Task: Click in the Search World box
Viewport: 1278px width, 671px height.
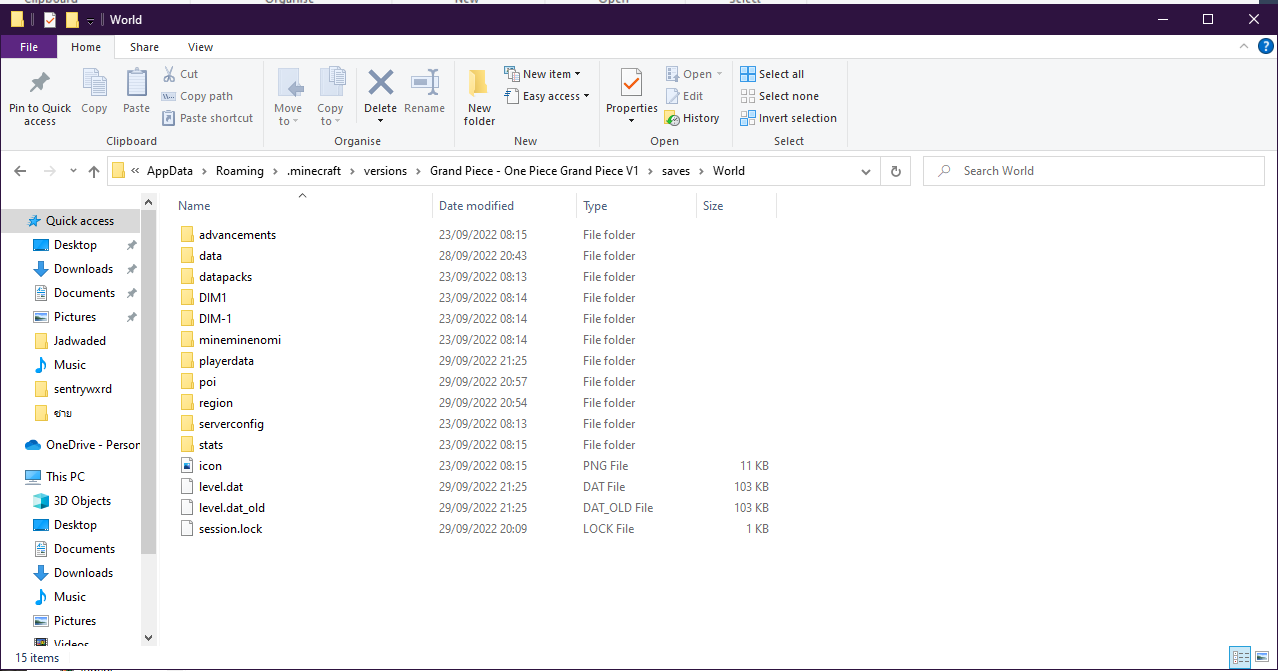Action: 1095,171
